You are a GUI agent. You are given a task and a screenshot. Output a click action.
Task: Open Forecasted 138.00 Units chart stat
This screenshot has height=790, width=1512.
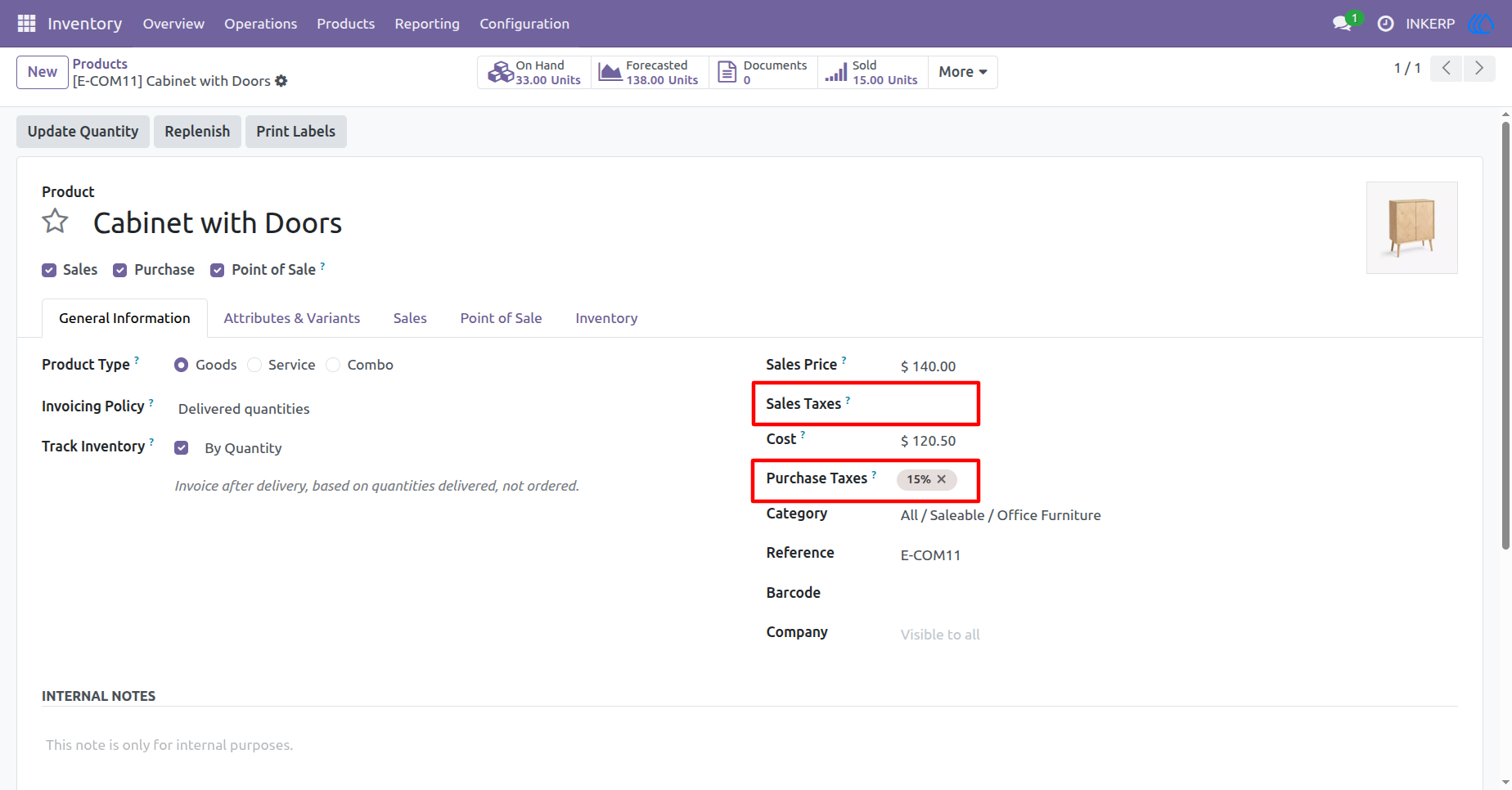pos(650,72)
